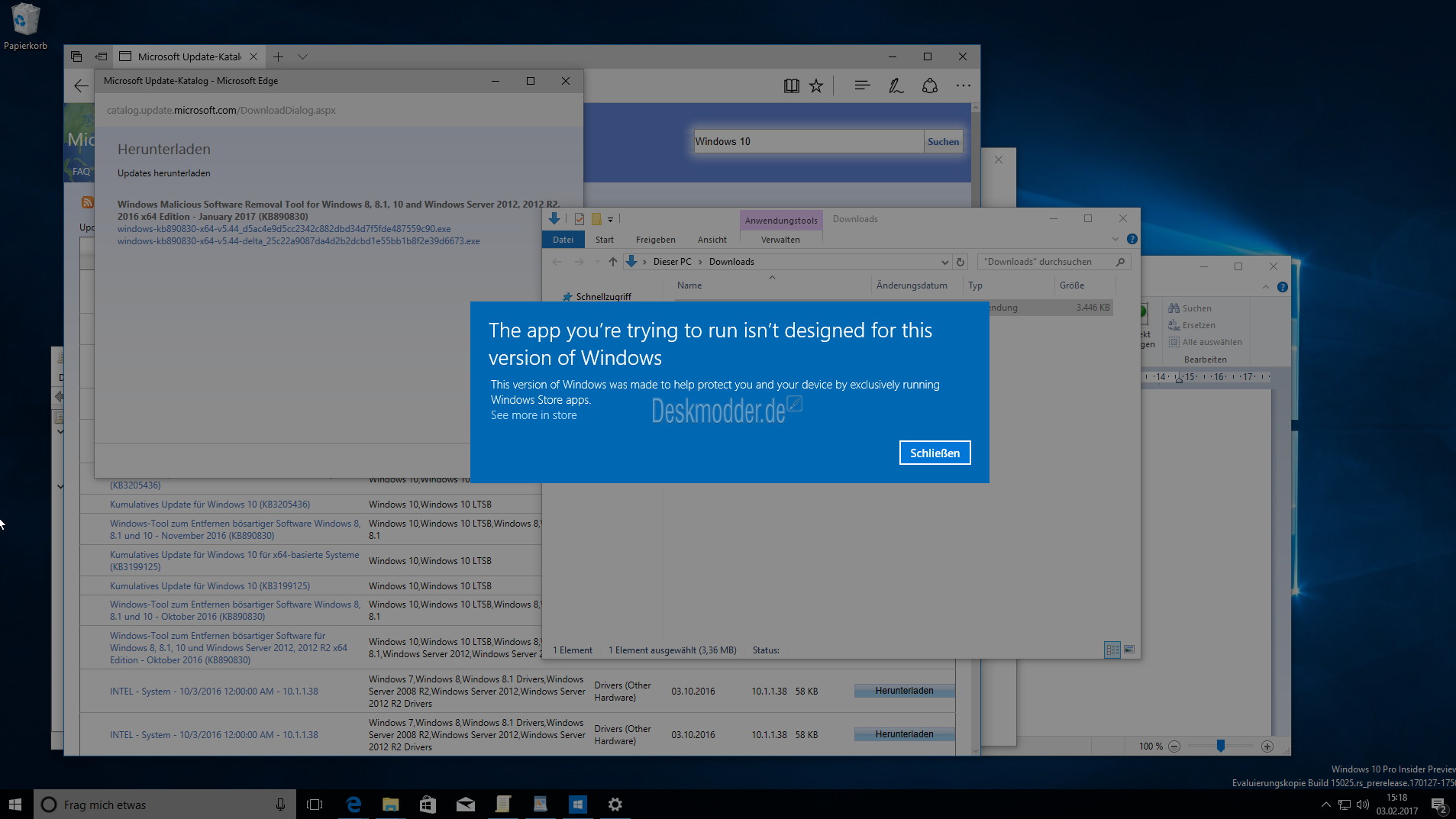The image size is (1456, 819).
Task: Open a new tab in Edge
Action: pyautogui.click(x=279, y=56)
